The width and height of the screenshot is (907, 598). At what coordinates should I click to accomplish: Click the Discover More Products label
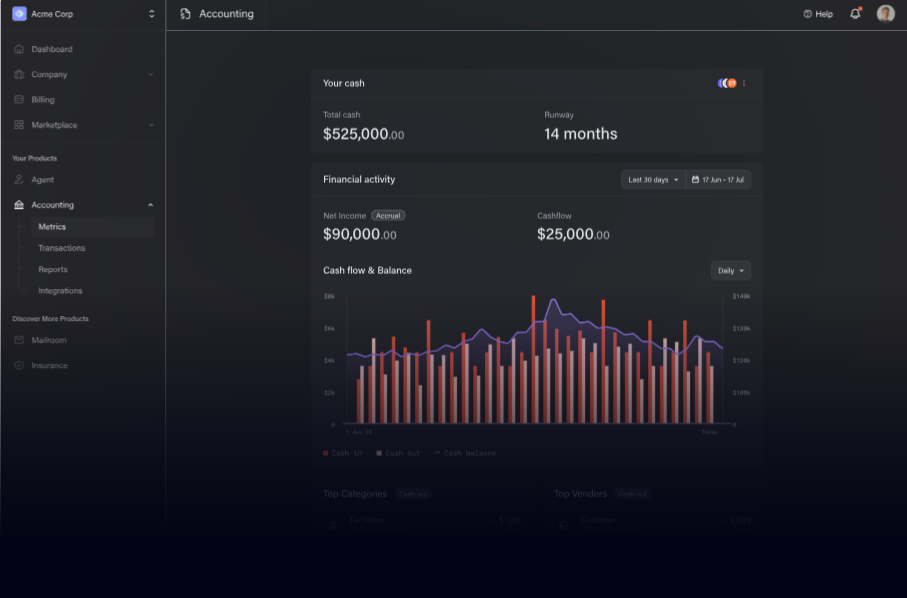[50, 319]
